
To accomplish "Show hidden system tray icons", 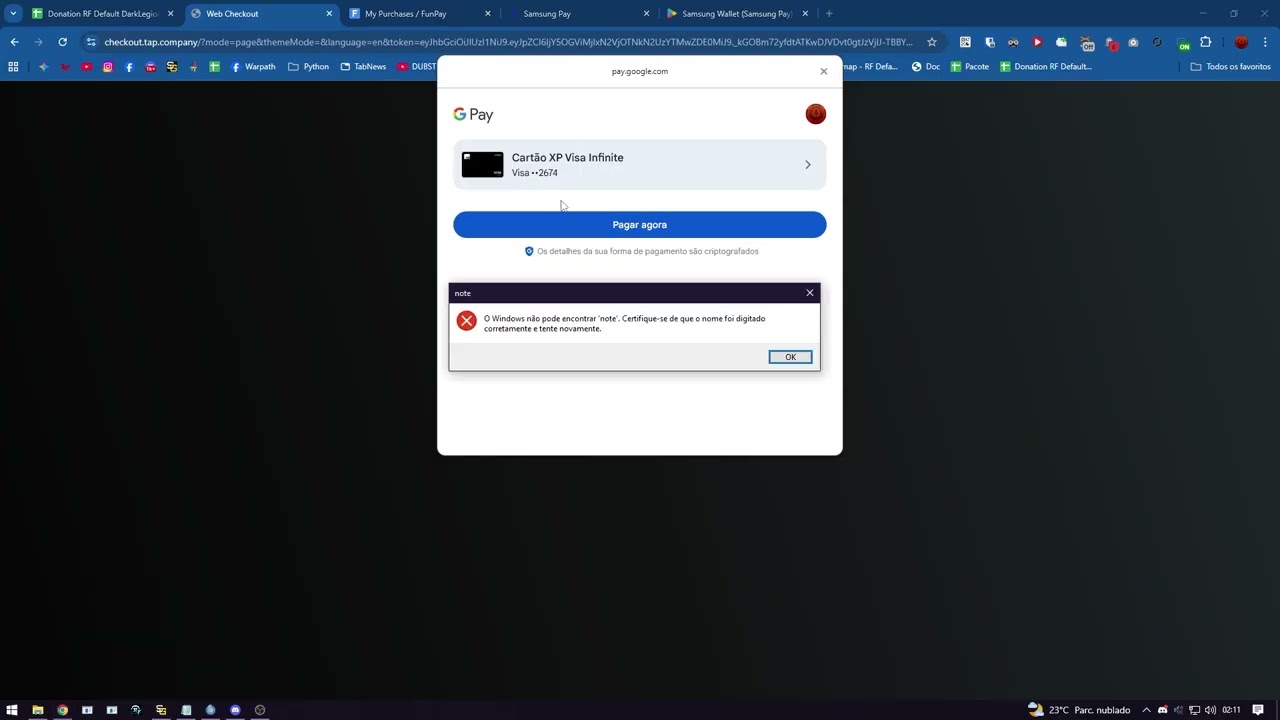I will tap(1147, 710).
